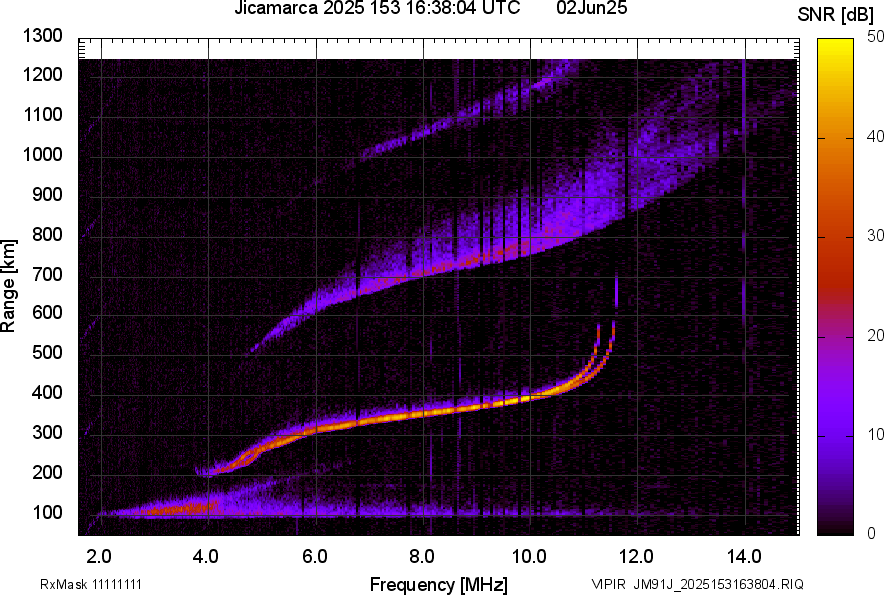Viewport: 884px width, 595px height.
Task: Click the range tick label '200'
Action: 47,472
